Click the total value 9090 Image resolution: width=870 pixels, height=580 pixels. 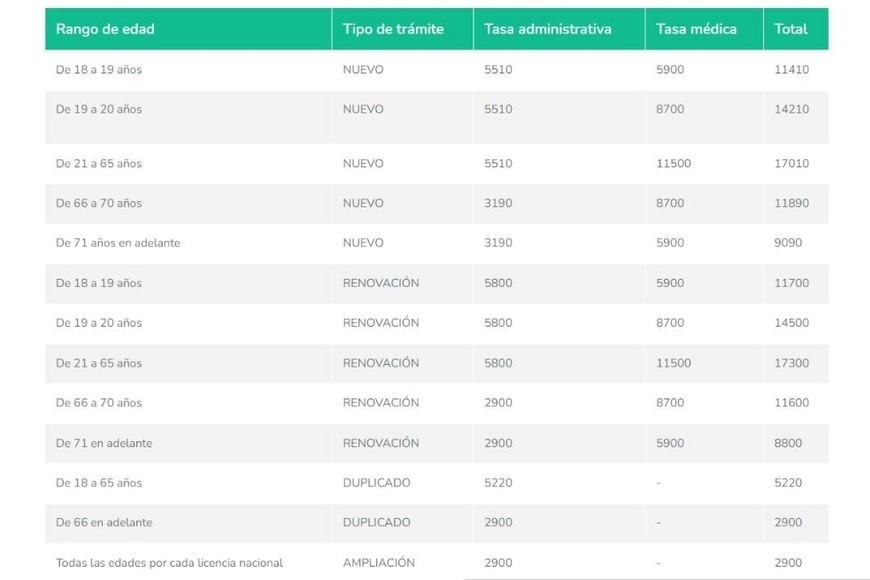coord(788,243)
